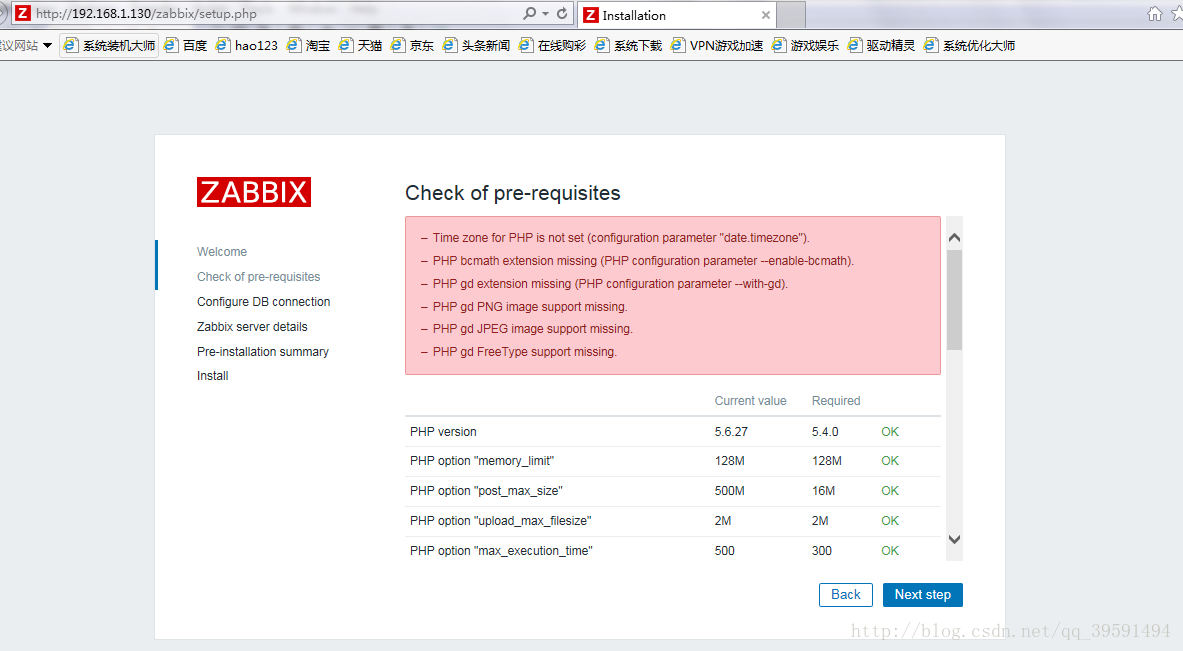Viewport: 1183px width, 651px height.
Task: Open the 百度 bookmark
Action: 186,45
